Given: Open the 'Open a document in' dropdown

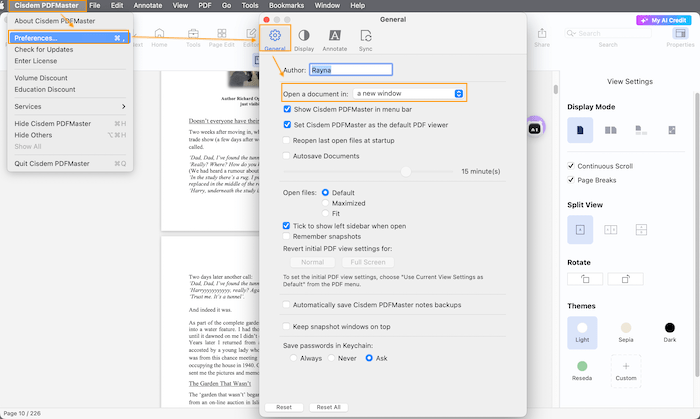Looking at the screenshot, I should click(408, 93).
